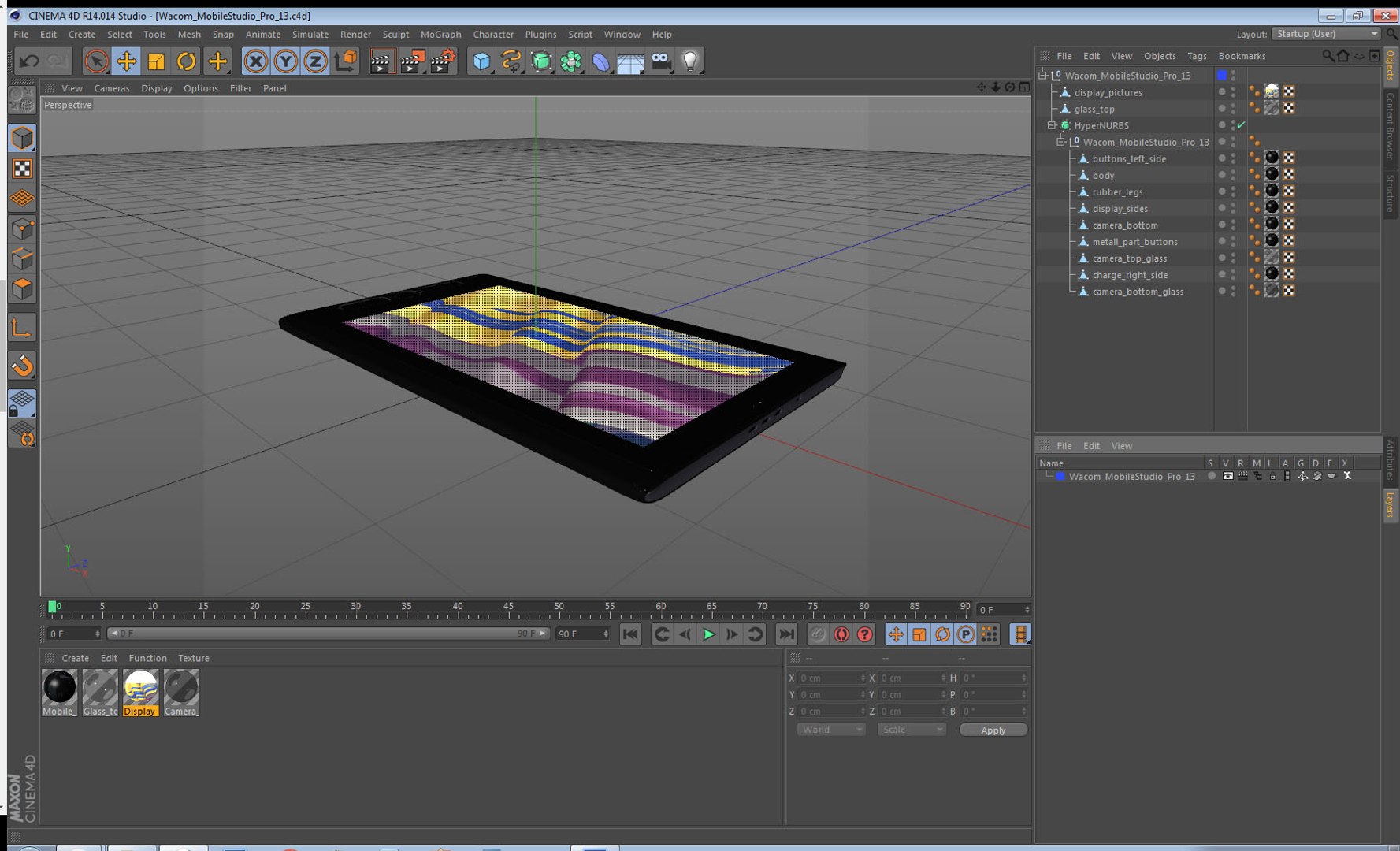Step the end frame 90 F field
This screenshot has width=1400, height=851.
tap(606, 634)
